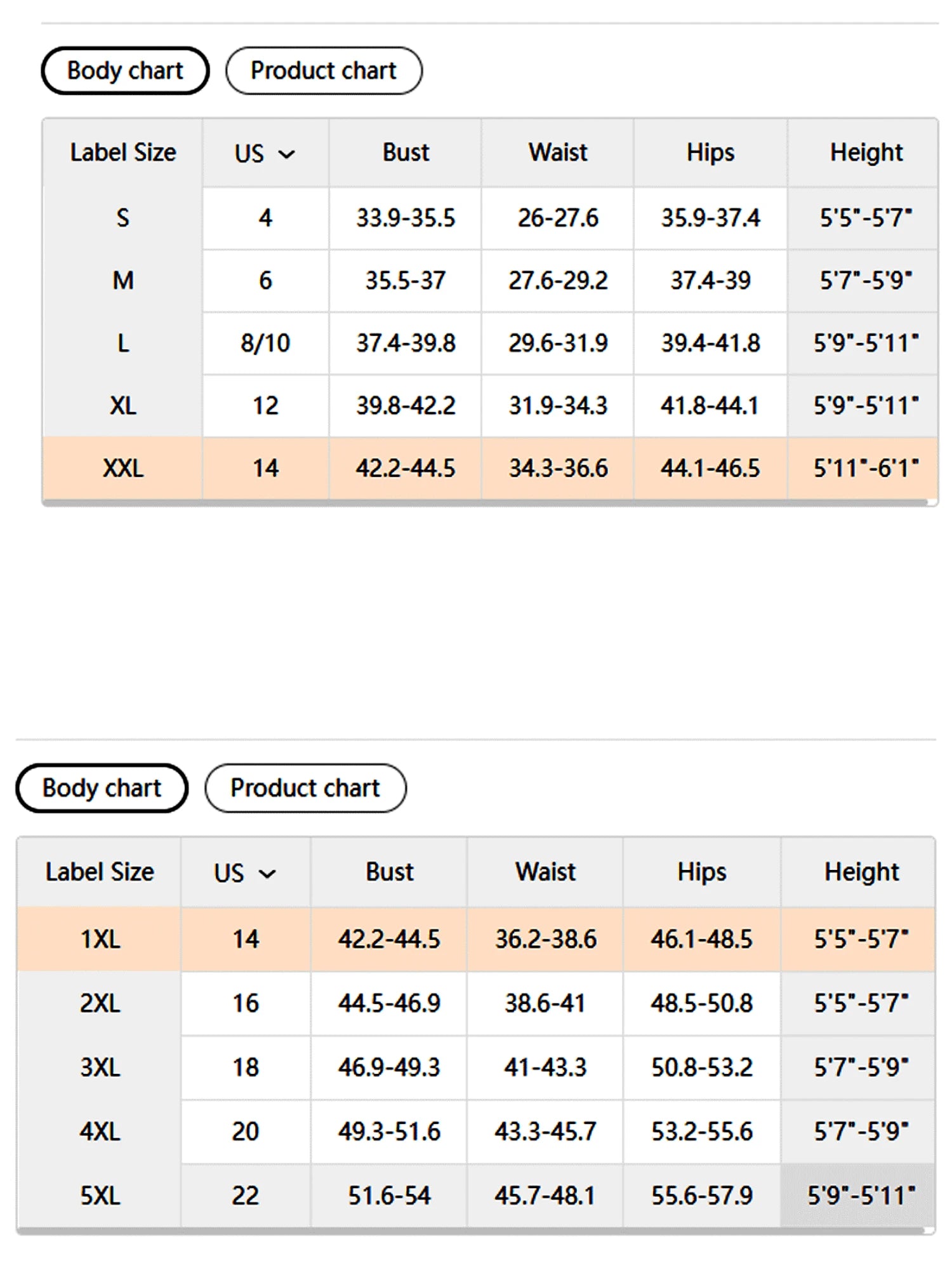Choose the 2XL label size row
Screen dimensions: 952x1270
476,1003
